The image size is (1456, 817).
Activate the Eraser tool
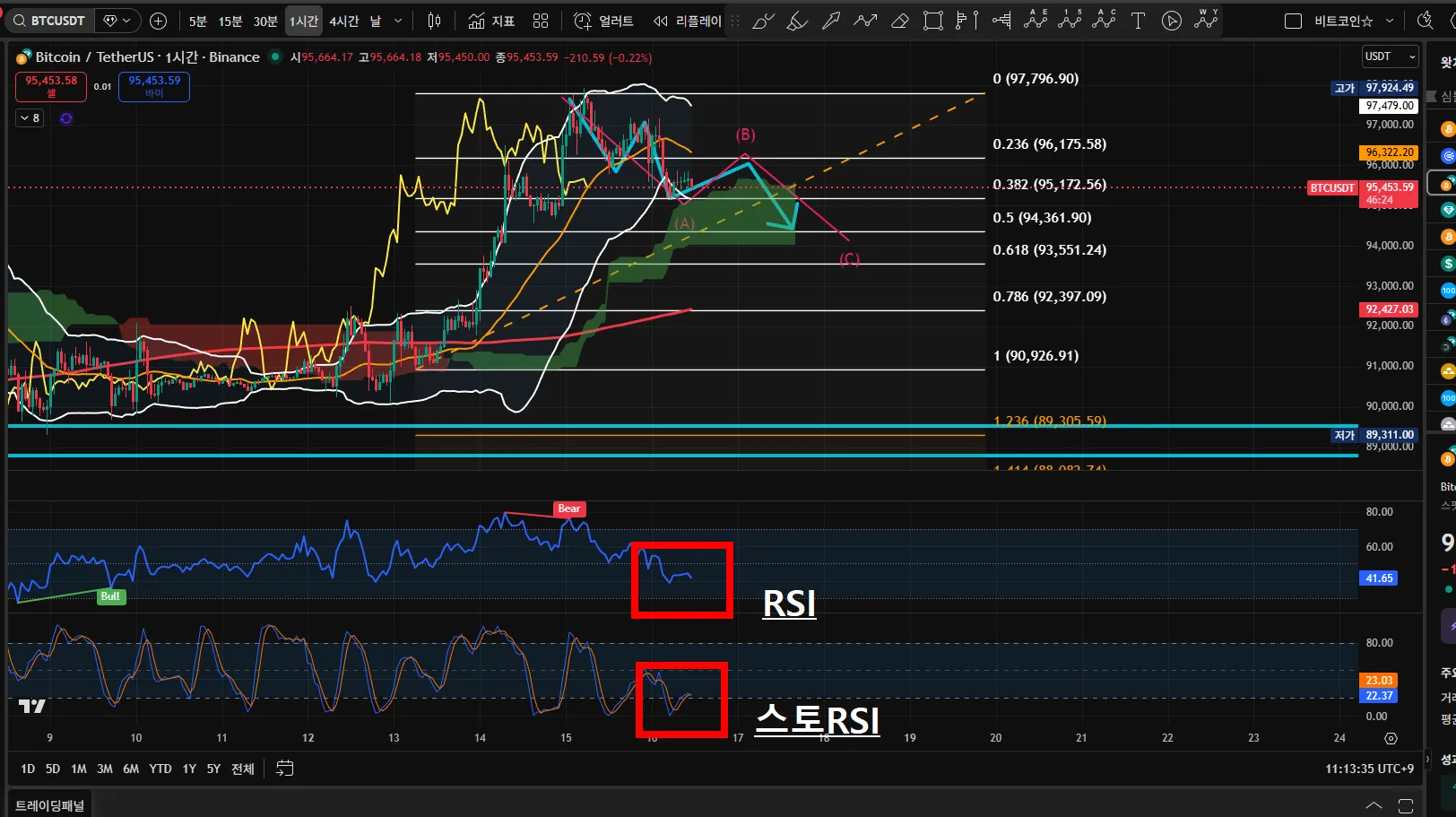click(900, 21)
